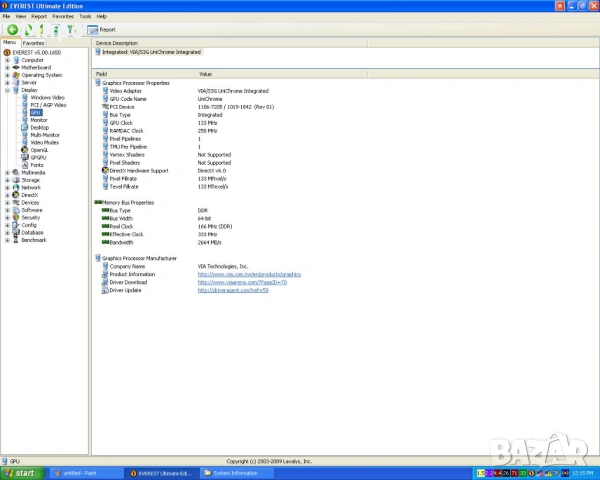Open the Help menu

(x=101, y=16)
